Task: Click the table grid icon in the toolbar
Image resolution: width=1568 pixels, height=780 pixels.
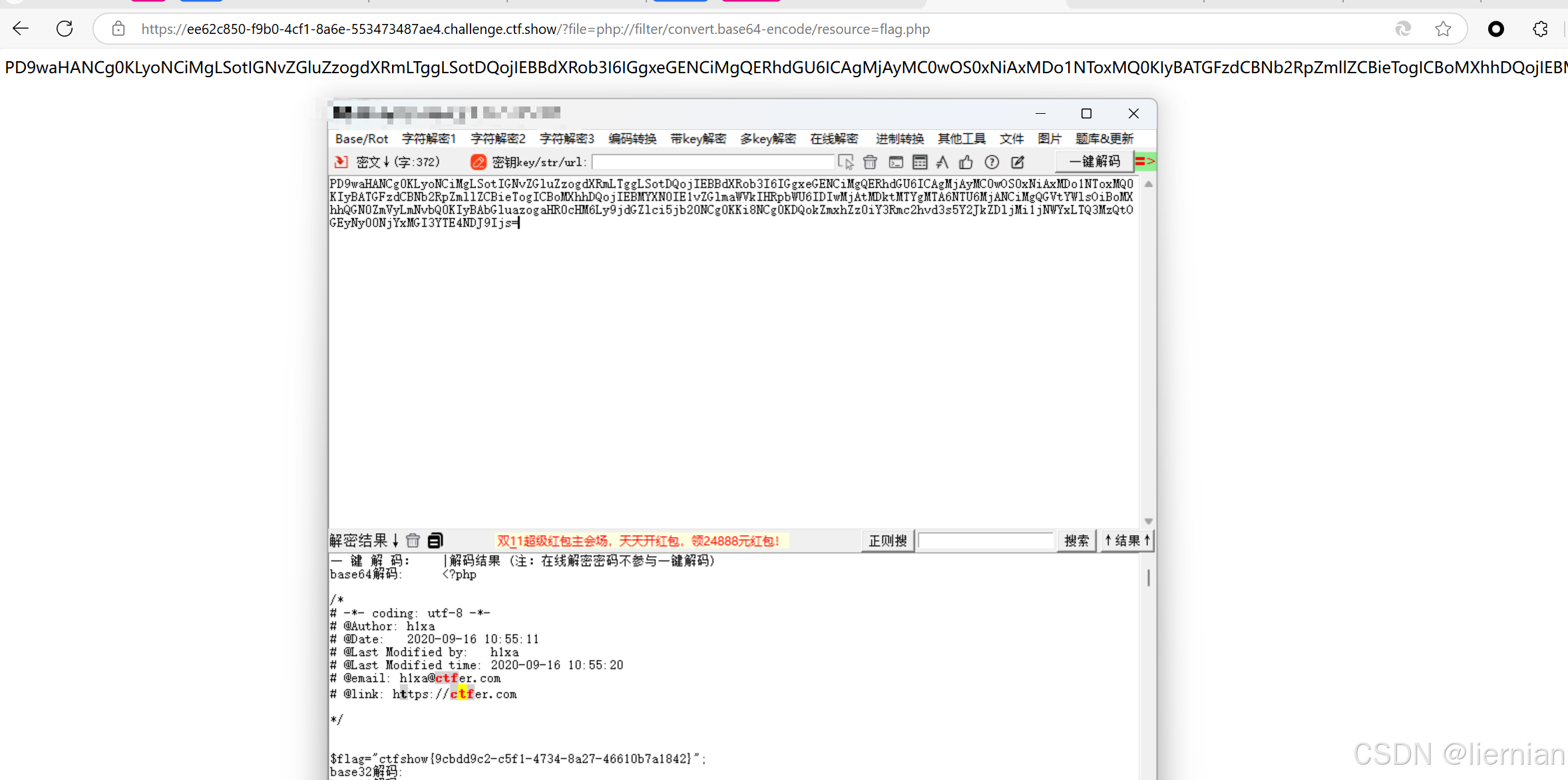Action: tap(920, 162)
